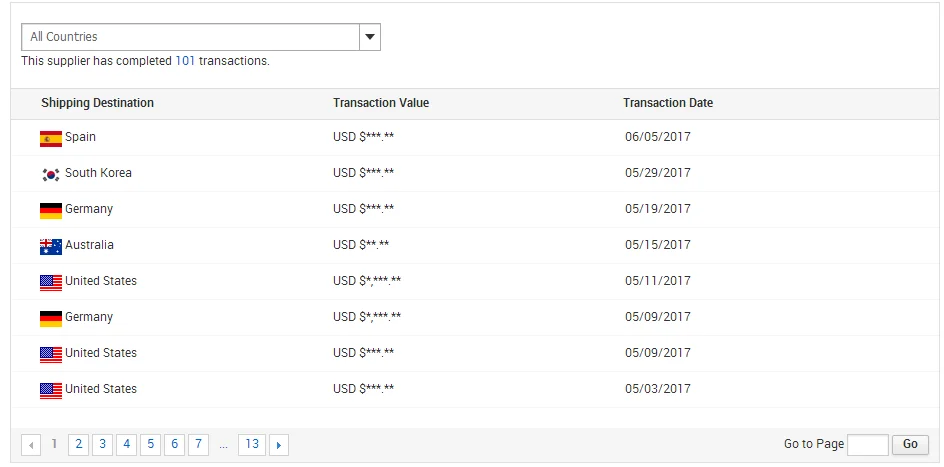
Task: Go to next page arrow
Action: click(279, 445)
